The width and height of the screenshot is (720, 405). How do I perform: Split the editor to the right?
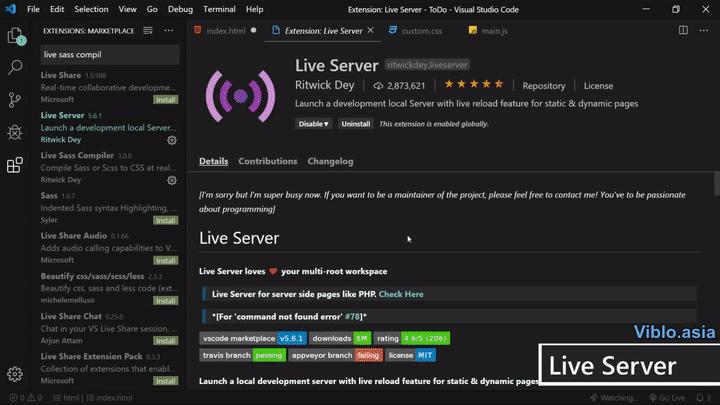coord(683,30)
